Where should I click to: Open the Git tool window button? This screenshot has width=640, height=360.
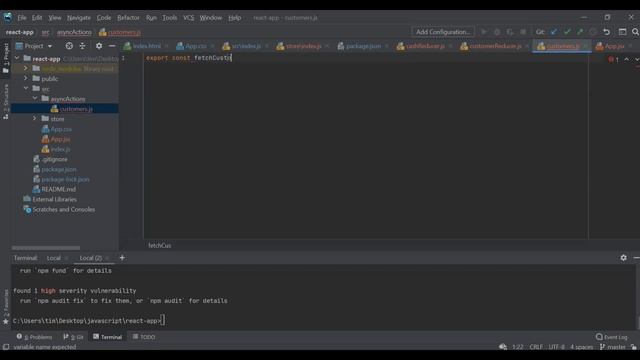click(73, 337)
